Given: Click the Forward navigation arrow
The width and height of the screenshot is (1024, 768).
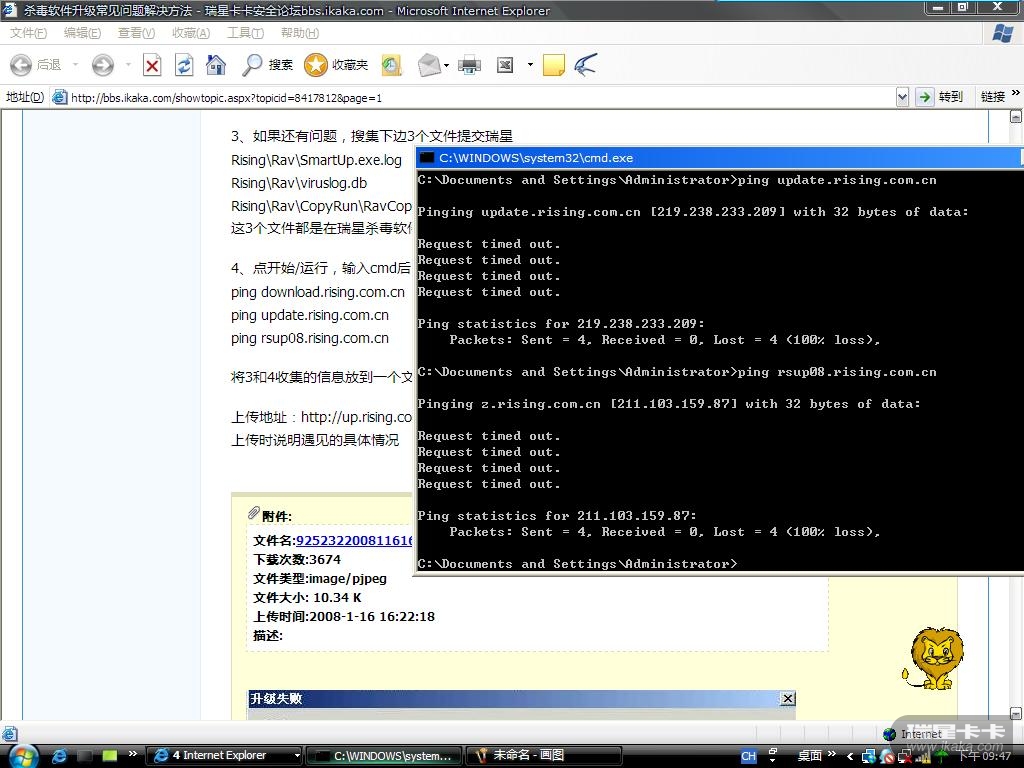Looking at the screenshot, I should click(x=103, y=65).
